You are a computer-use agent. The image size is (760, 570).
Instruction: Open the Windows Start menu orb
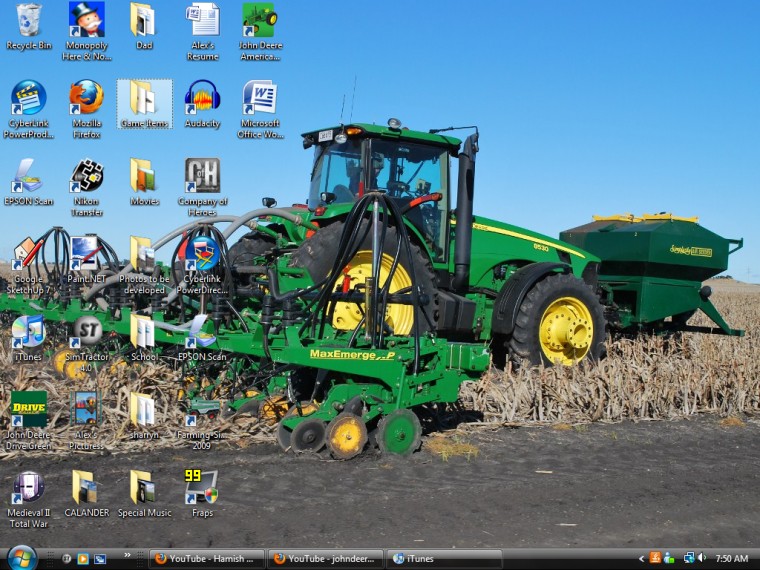pyautogui.click(x=21, y=558)
